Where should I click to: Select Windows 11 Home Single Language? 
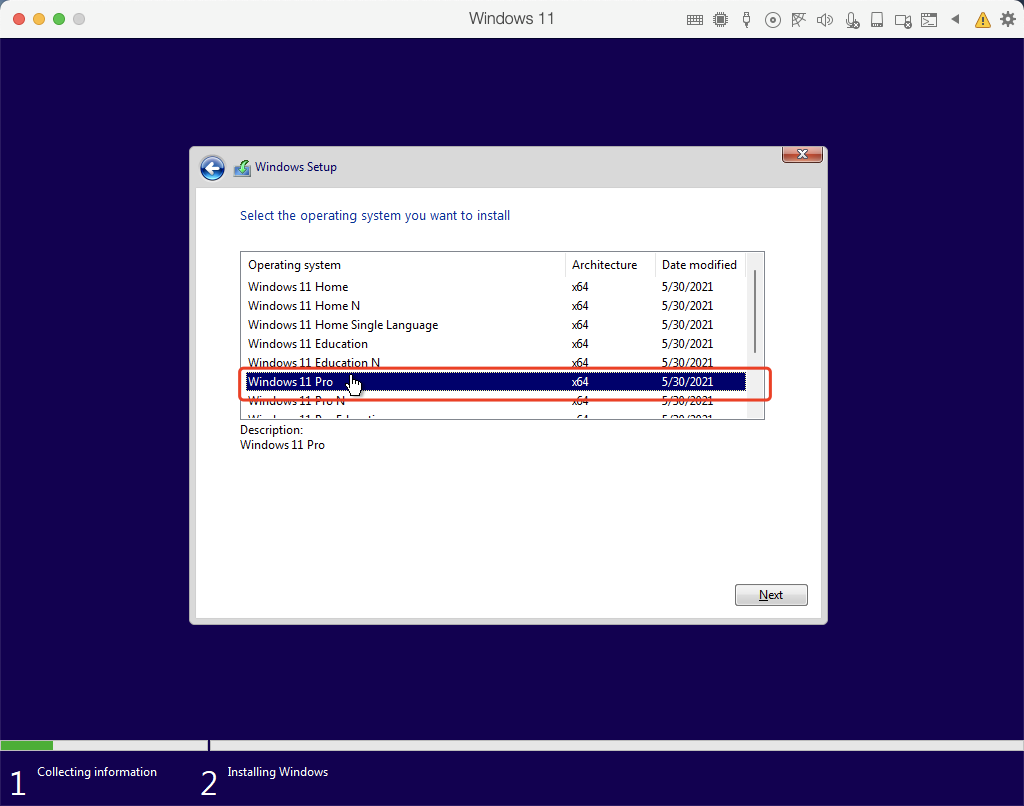pyautogui.click(x=496, y=325)
